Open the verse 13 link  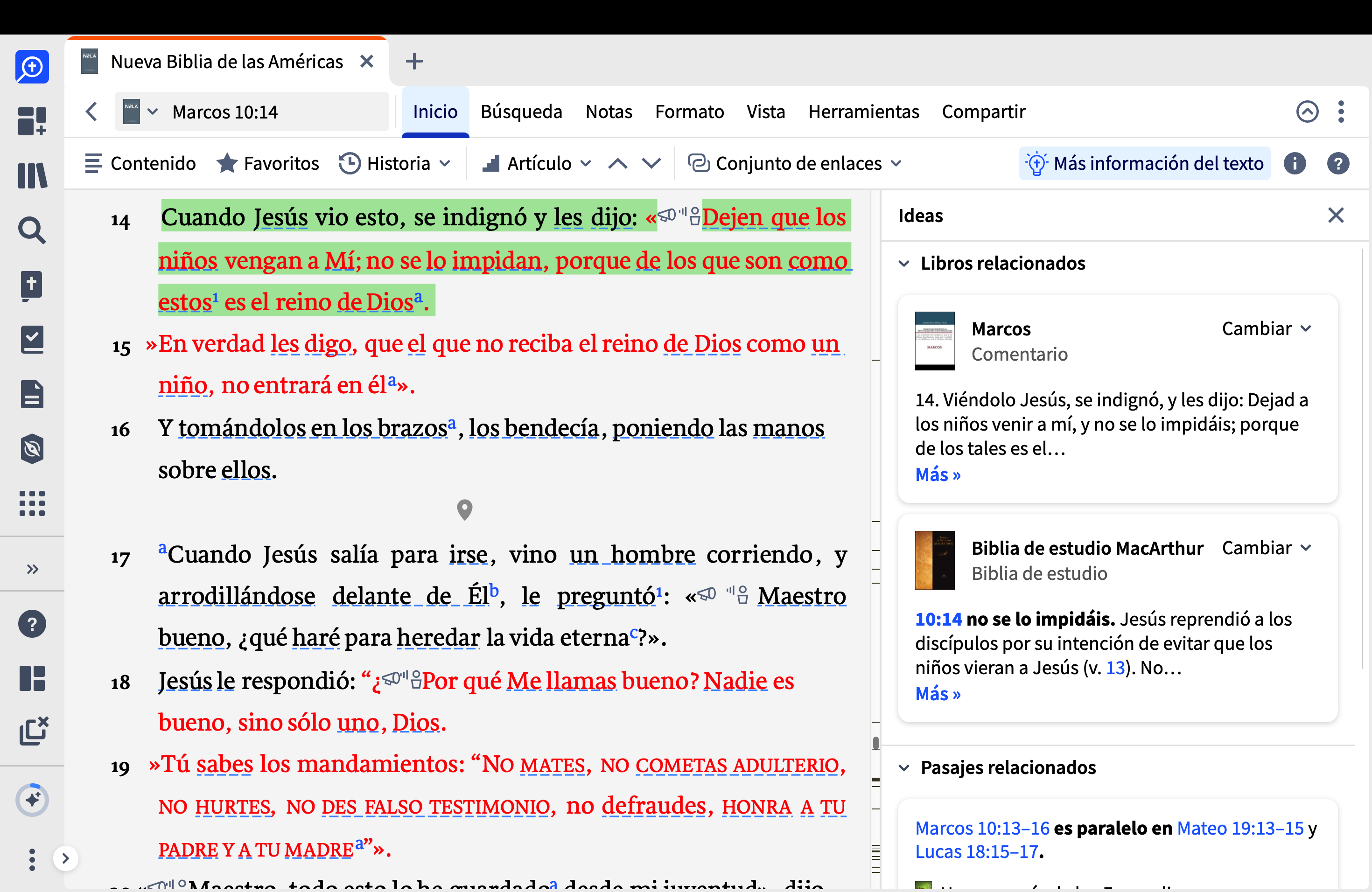pyautogui.click(x=1115, y=667)
